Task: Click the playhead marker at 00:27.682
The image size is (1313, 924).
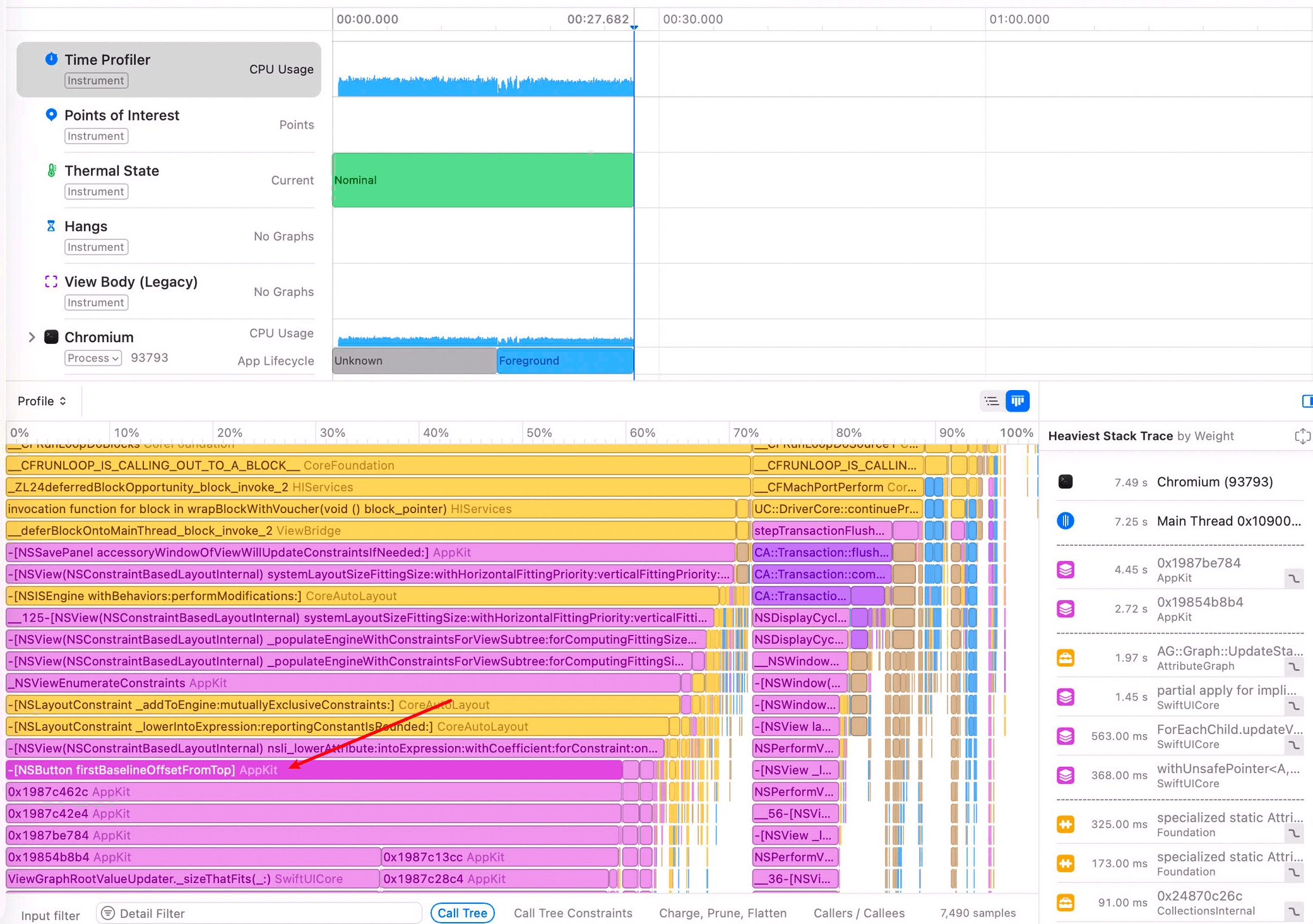Action: [634, 27]
